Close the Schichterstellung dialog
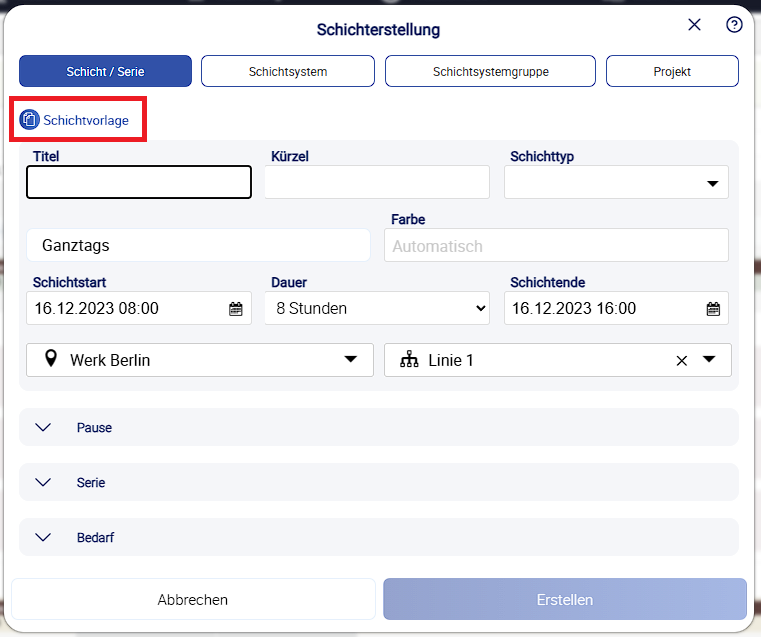This screenshot has width=761, height=637. tap(694, 25)
